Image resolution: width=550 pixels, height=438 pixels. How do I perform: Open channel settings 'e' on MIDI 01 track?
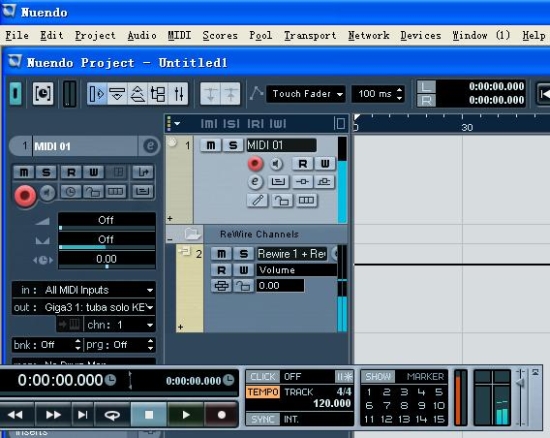click(x=255, y=181)
